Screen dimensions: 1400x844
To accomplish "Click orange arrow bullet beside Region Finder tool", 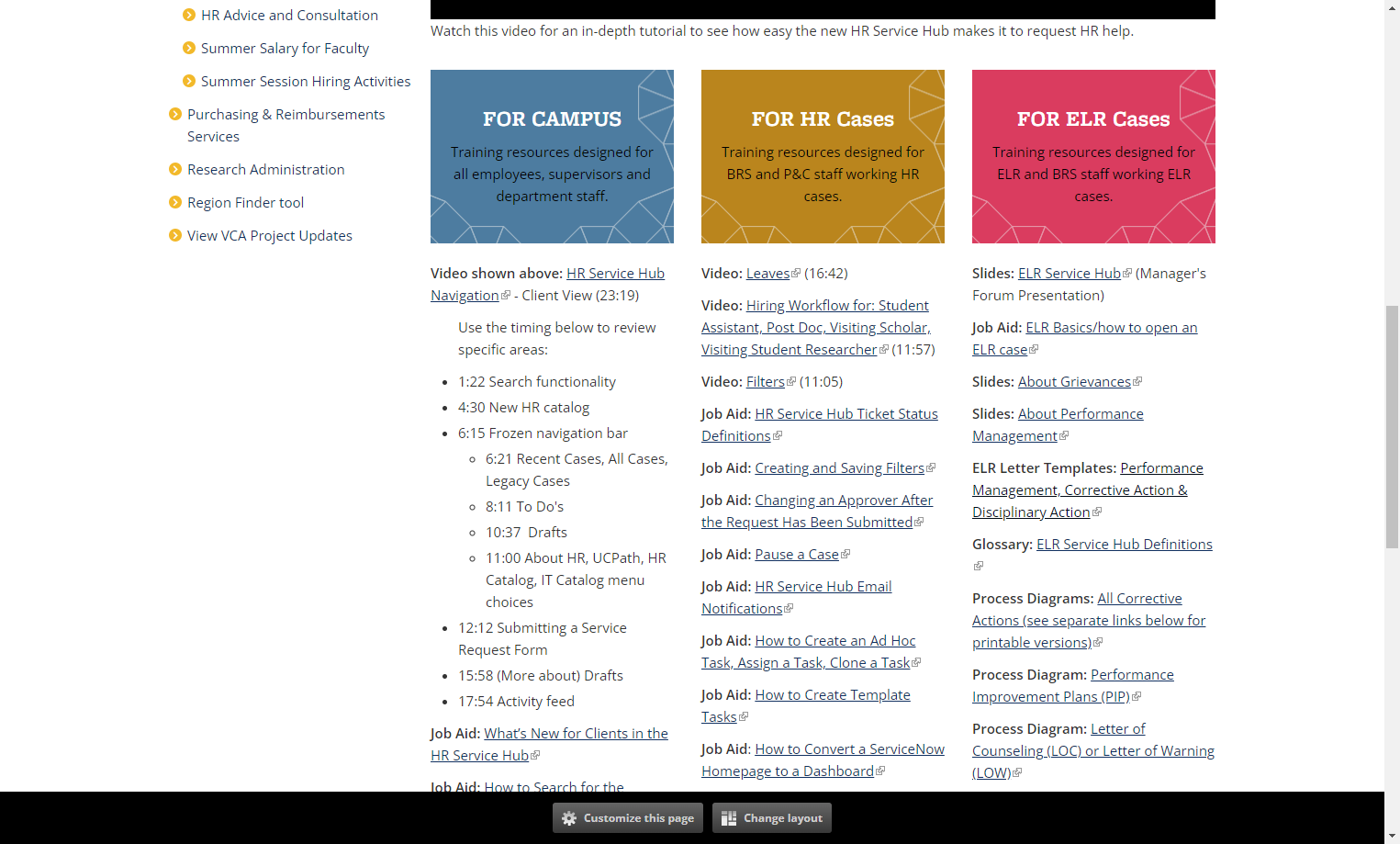I will (175, 202).
